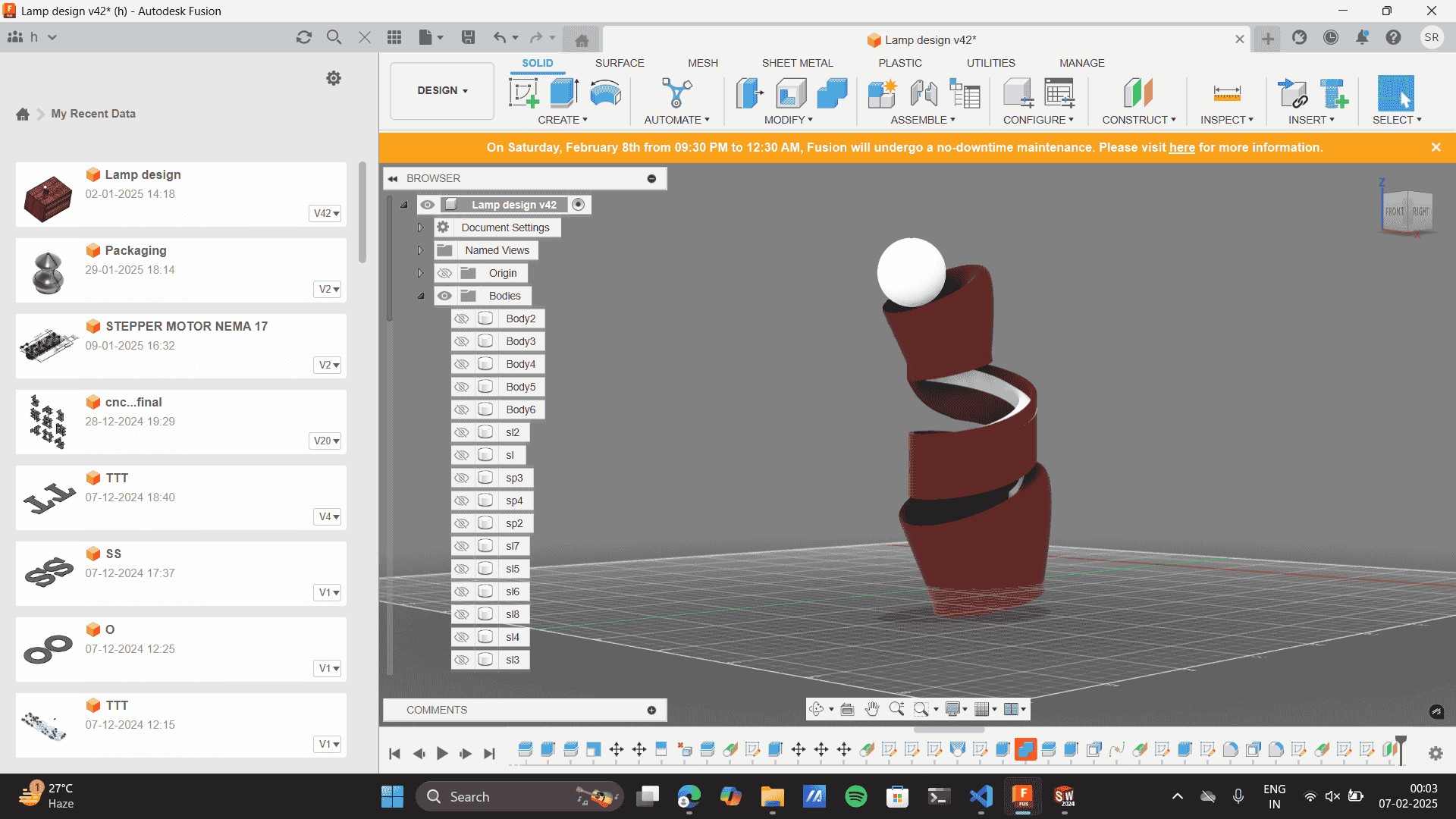Click the data panel scrollbar
Viewport: 1456px width, 819px height.
coord(362,212)
